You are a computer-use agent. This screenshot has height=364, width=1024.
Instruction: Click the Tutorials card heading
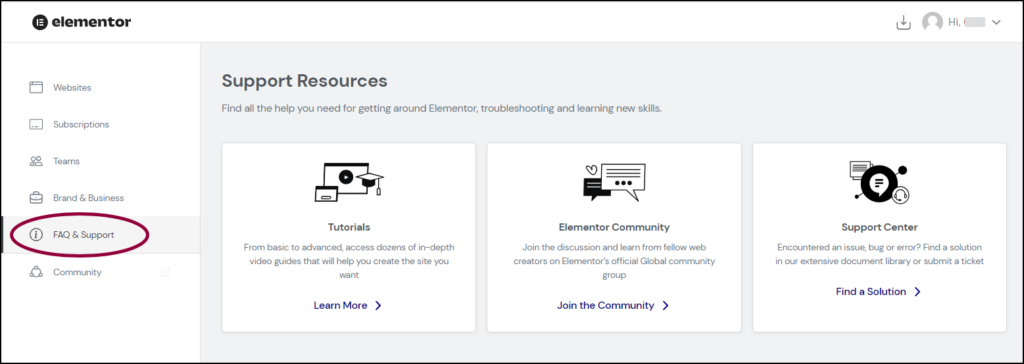pyautogui.click(x=349, y=227)
